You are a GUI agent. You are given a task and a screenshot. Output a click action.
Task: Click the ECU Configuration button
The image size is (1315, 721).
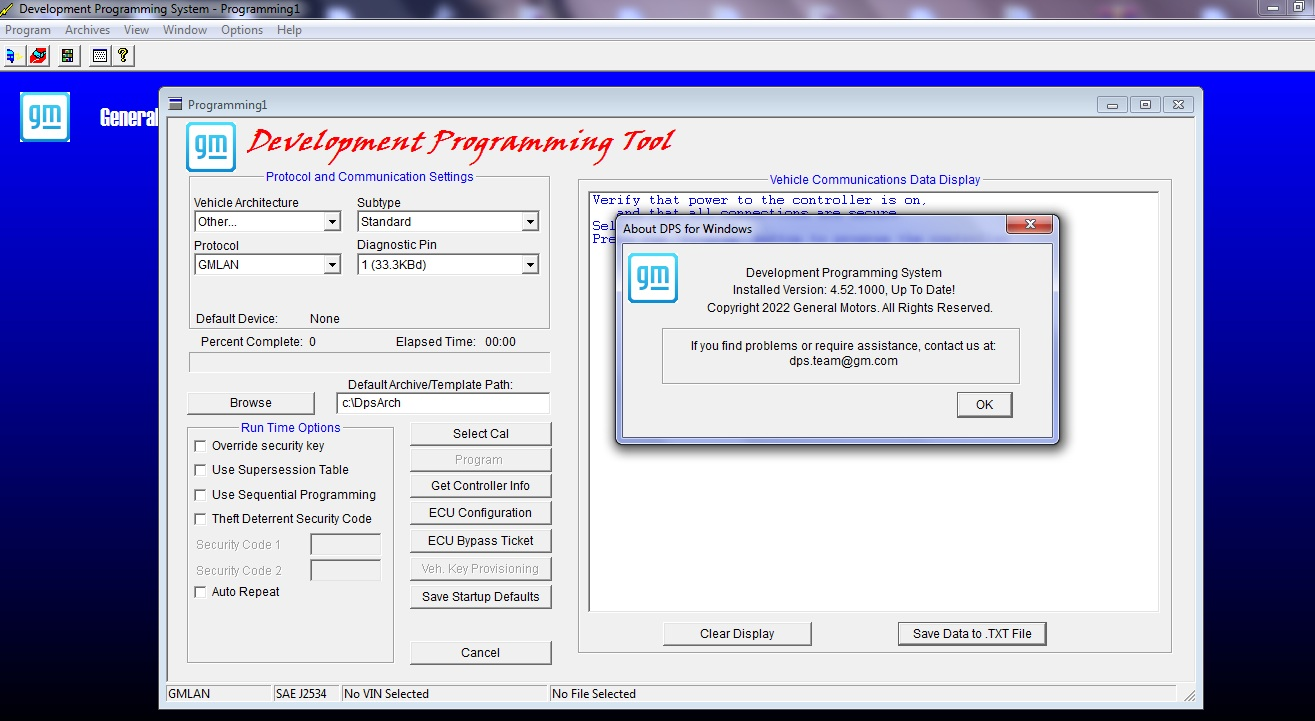(481, 513)
